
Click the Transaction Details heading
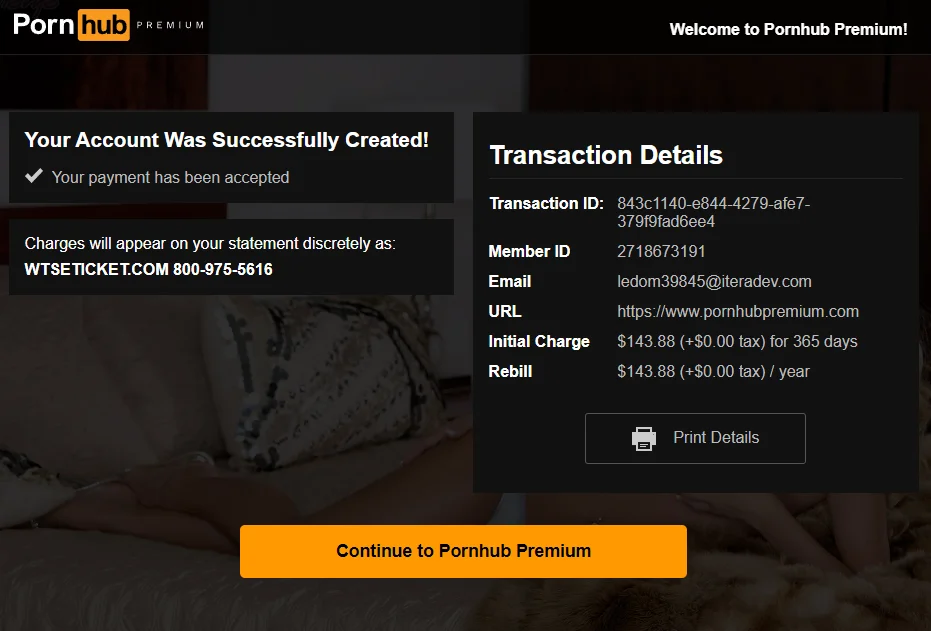[606, 155]
